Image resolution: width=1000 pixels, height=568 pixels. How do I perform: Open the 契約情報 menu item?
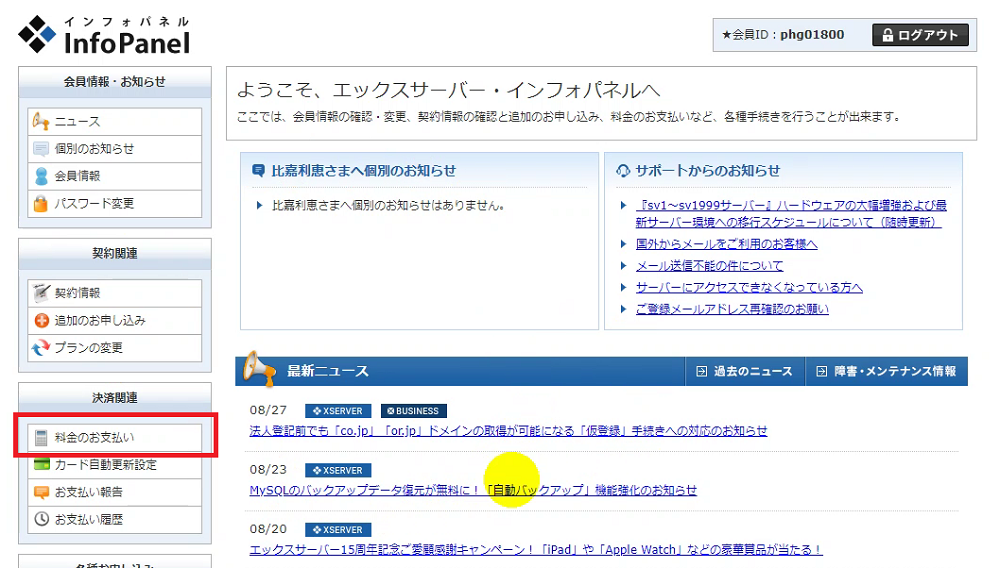(x=115, y=293)
